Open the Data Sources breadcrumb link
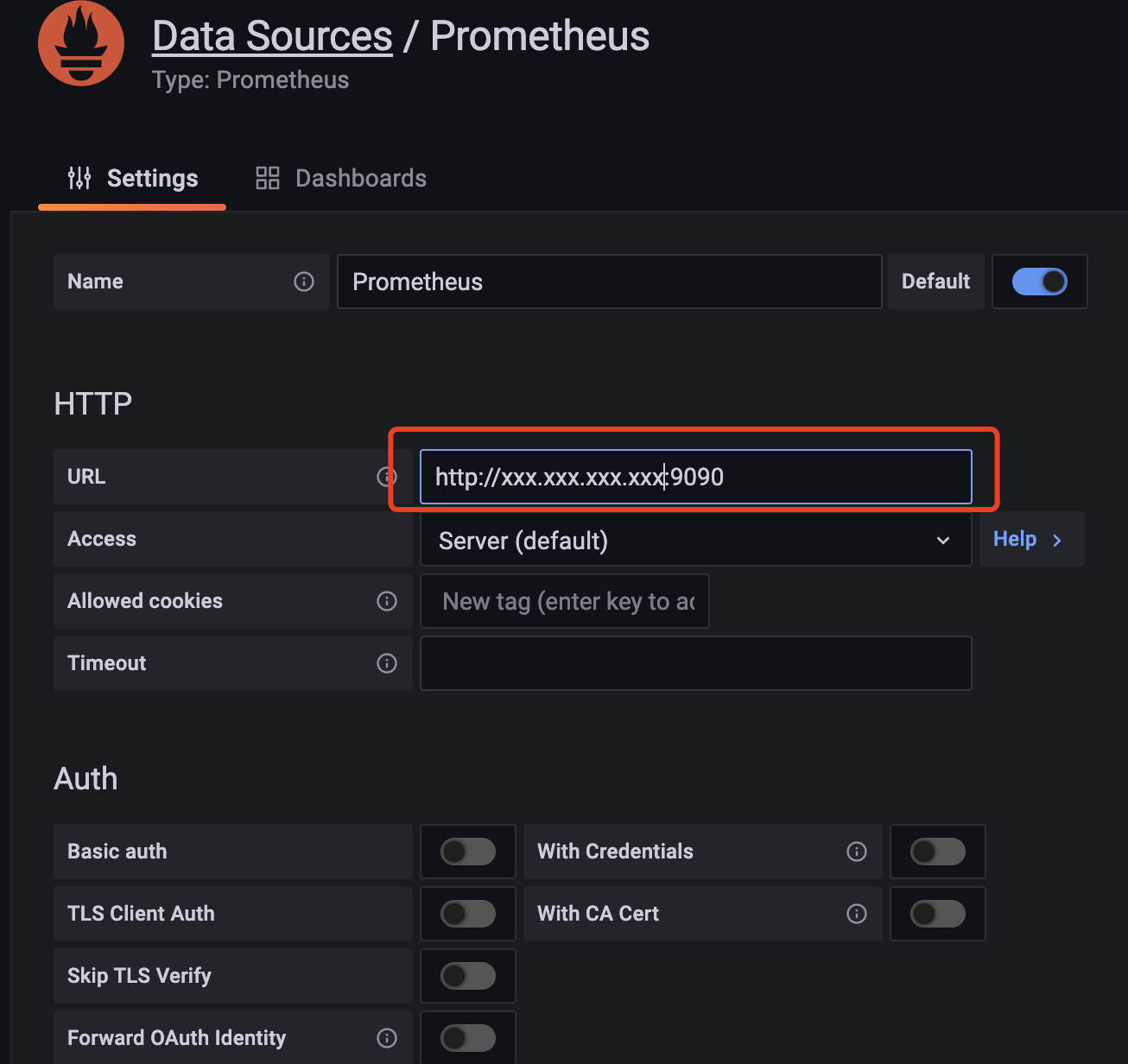This screenshot has width=1128, height=1064. coord(272,36)
